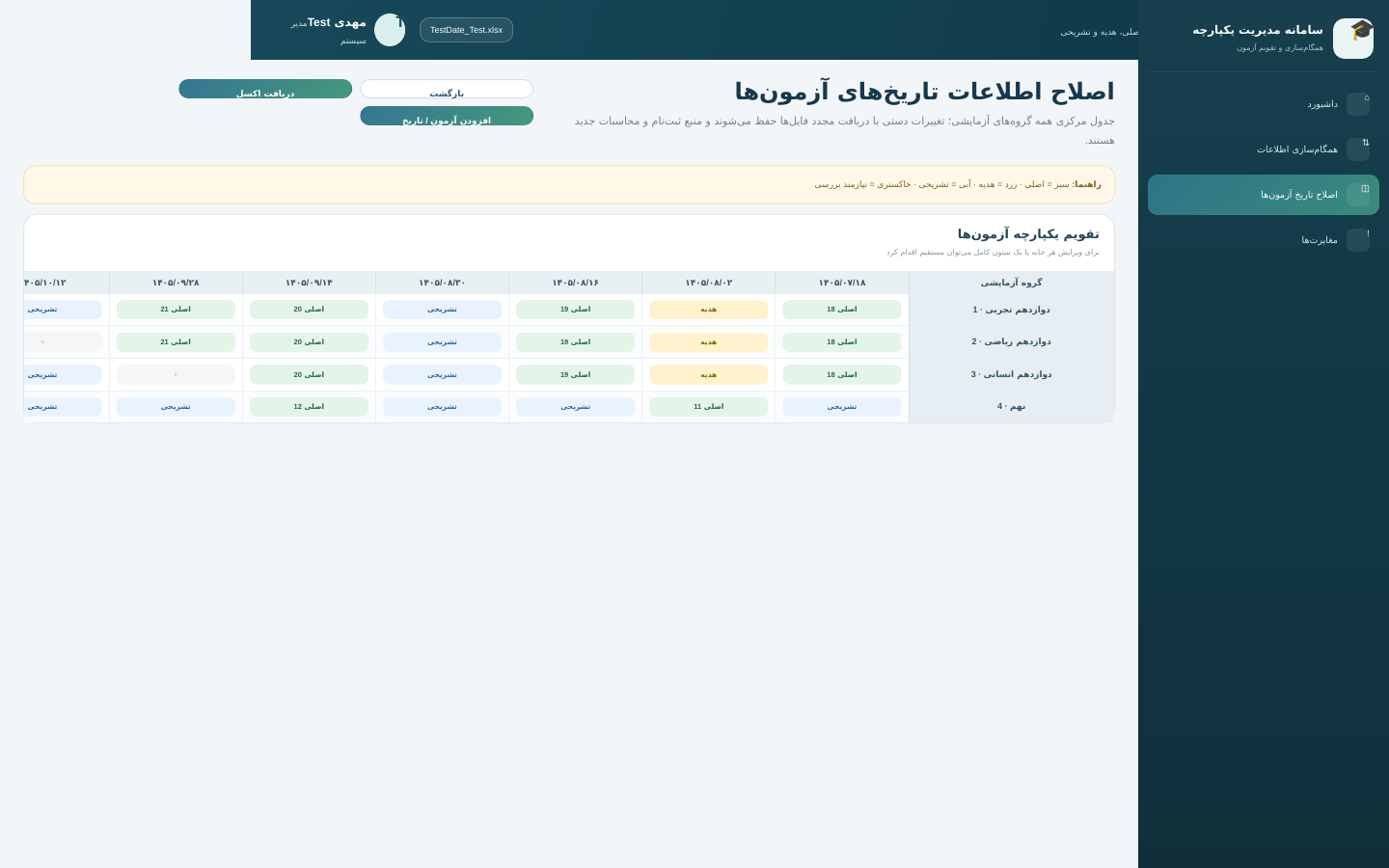The height and width of the screenshot is (868, 1389).
Task: Click the دریافت اکسل download button
Action: 265,89
